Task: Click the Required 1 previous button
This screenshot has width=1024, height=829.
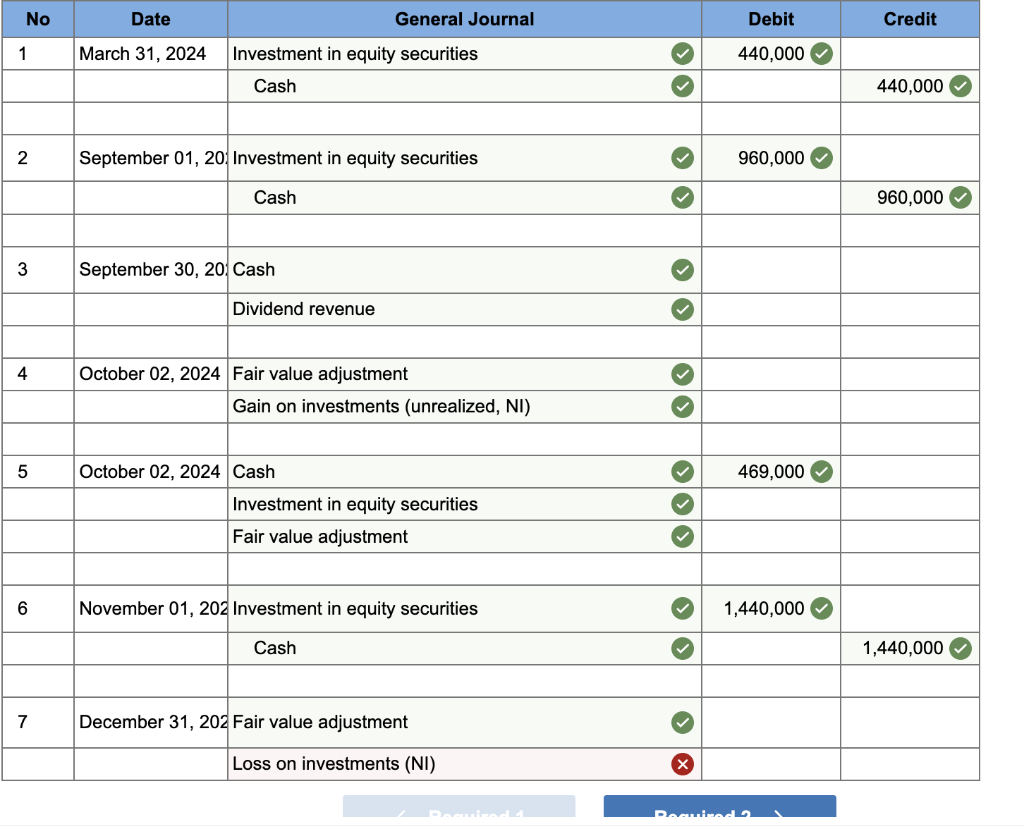Action: tap(459, 807)
